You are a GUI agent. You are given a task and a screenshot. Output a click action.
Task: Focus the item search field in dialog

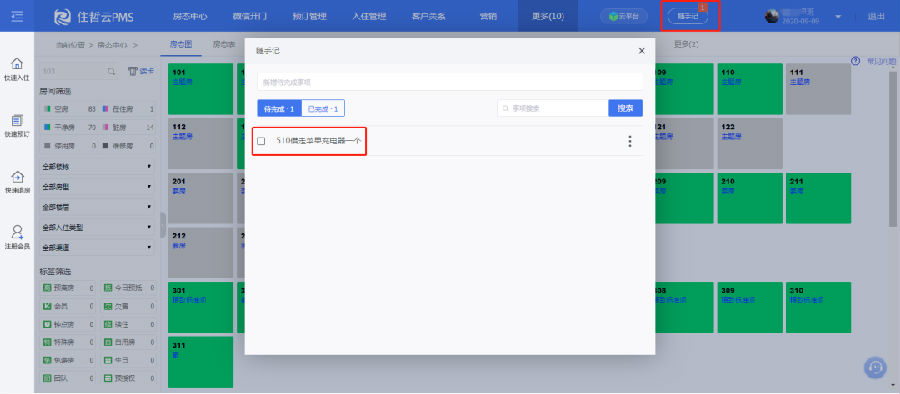click(x=553, y=109)
